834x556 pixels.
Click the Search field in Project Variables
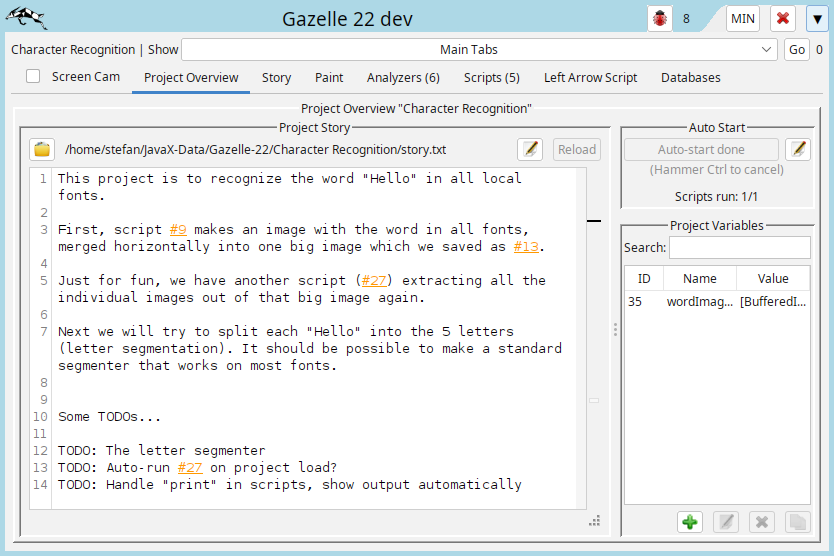(x=739, y=247)
